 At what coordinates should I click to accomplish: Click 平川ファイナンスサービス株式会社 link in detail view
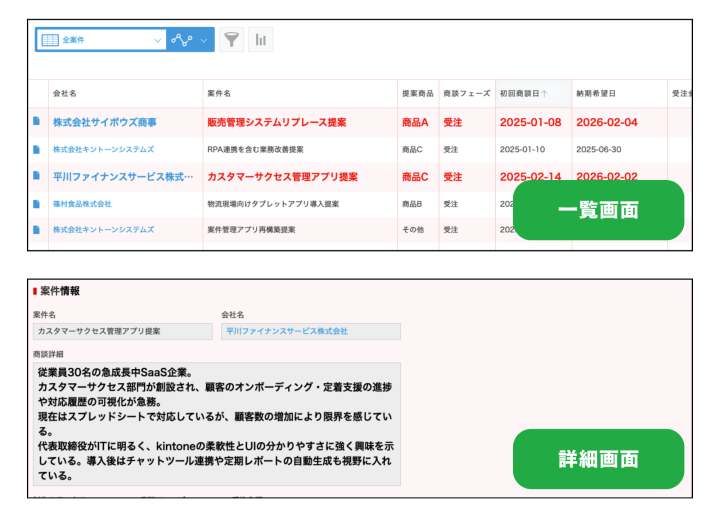pyautogui.click(x=286, y=331)
